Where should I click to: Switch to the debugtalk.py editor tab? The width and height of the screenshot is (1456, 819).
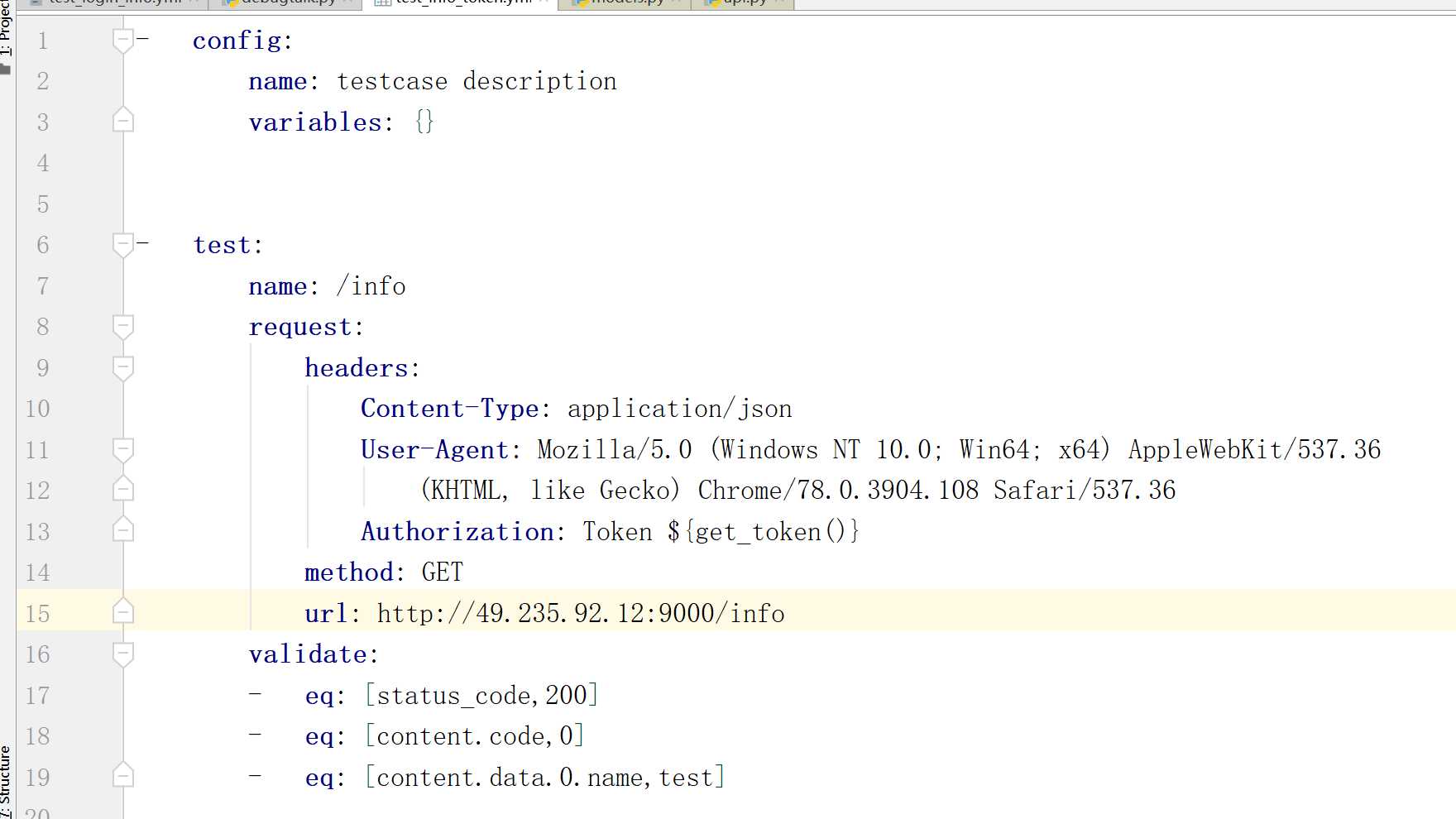pos(287,2)
